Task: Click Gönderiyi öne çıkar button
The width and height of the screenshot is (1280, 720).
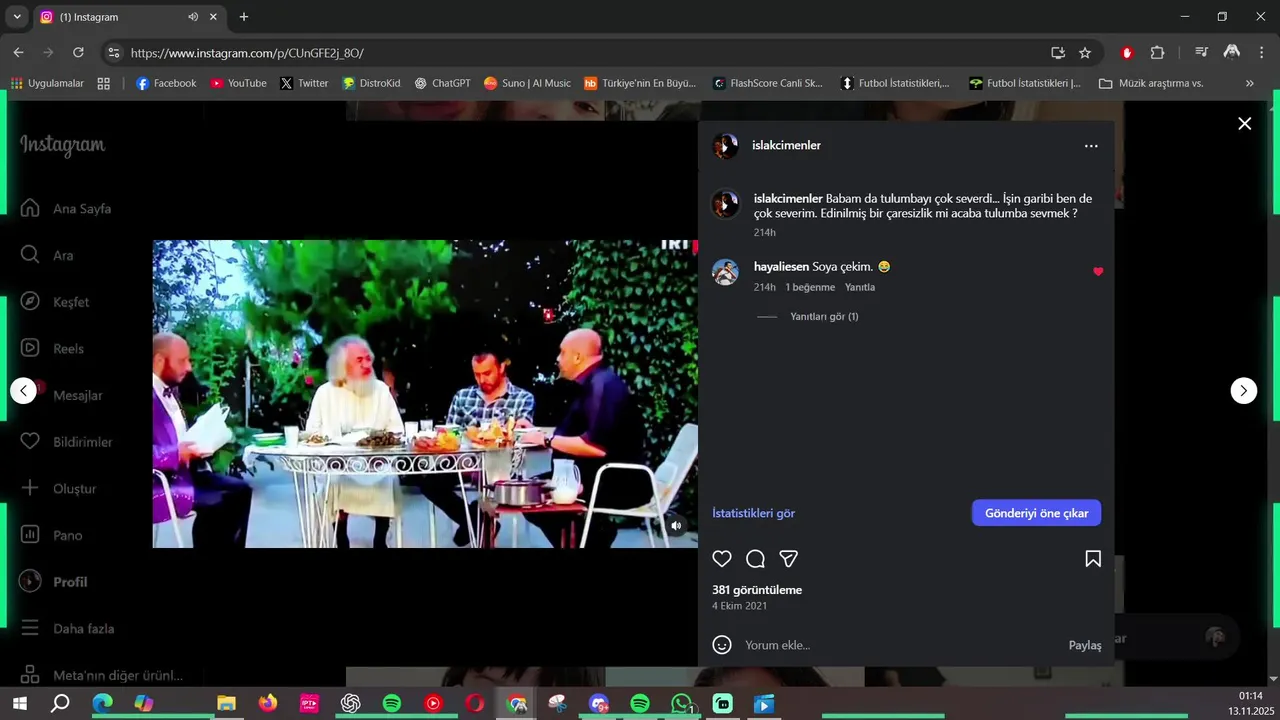Action: coord(1036,513)
